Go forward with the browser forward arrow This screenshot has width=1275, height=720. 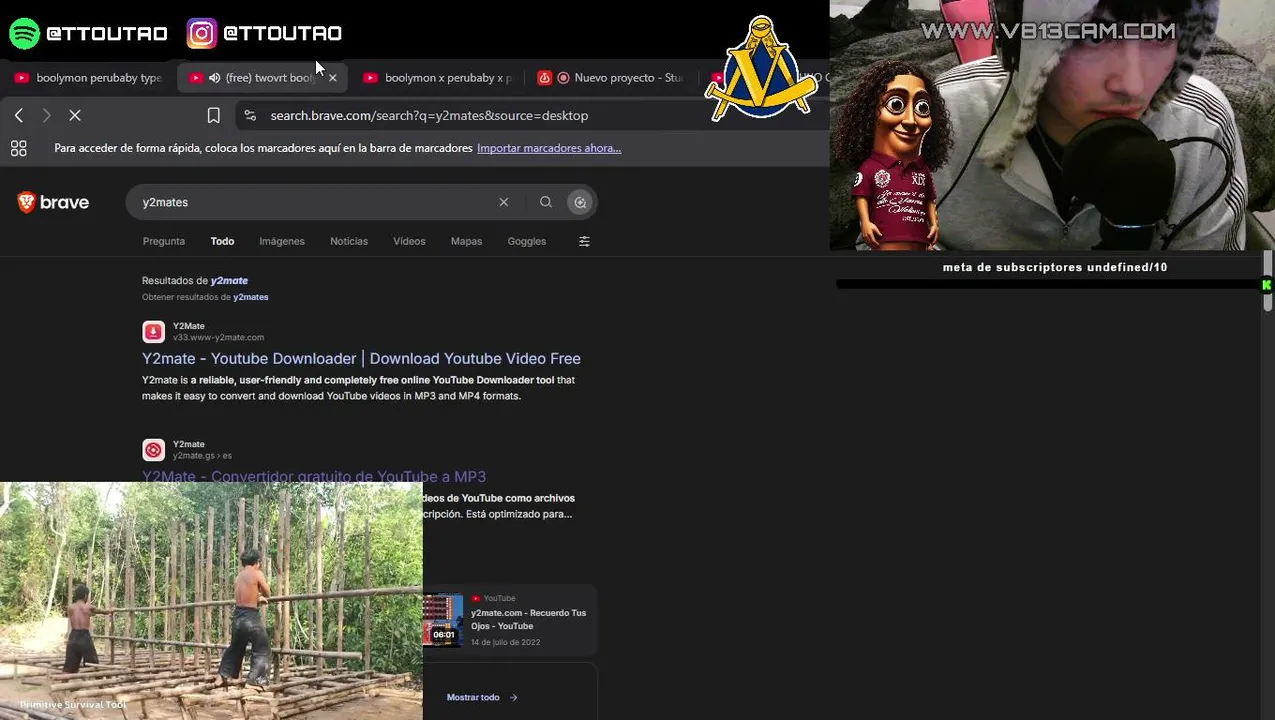point(46,116)
